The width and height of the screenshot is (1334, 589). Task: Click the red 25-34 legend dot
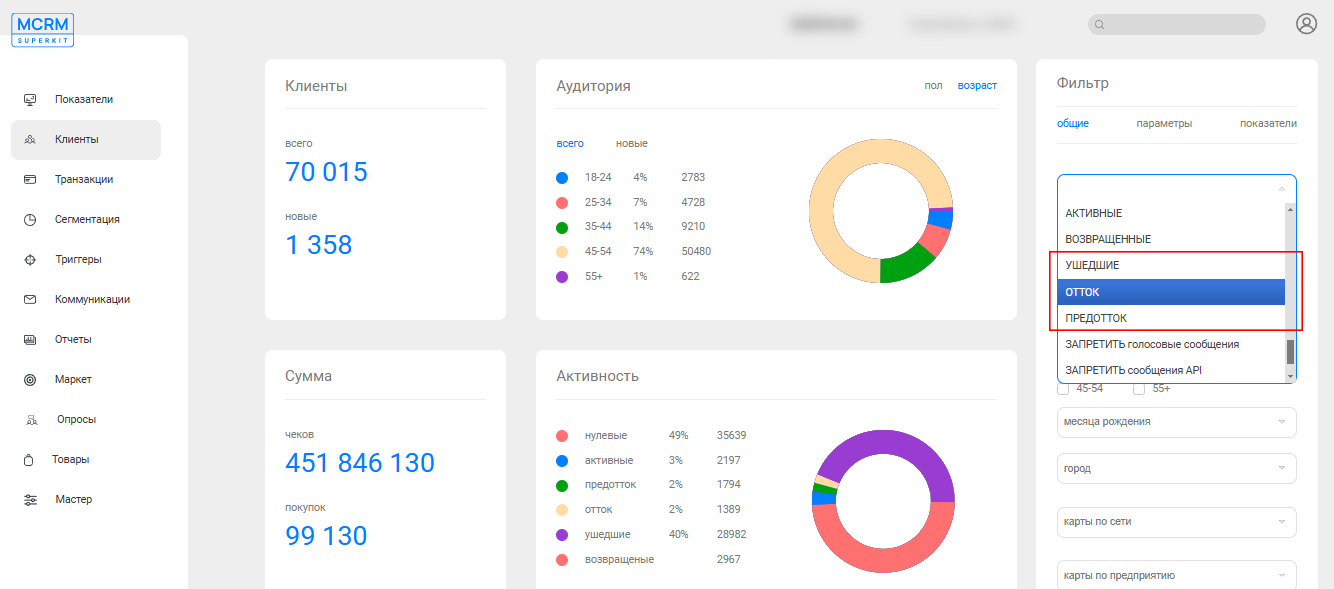pyautogui.click(x=562, y=203)
